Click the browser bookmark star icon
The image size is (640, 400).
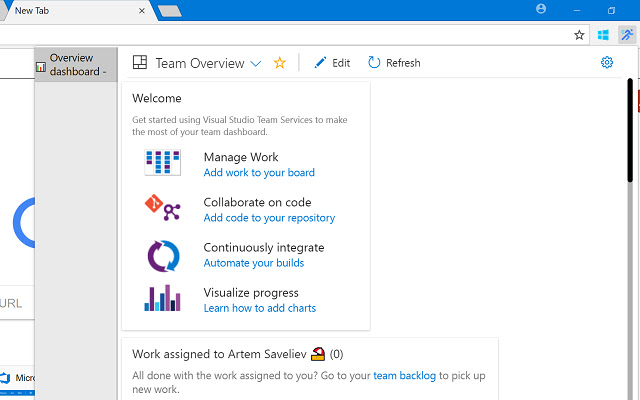pos(579,35)
